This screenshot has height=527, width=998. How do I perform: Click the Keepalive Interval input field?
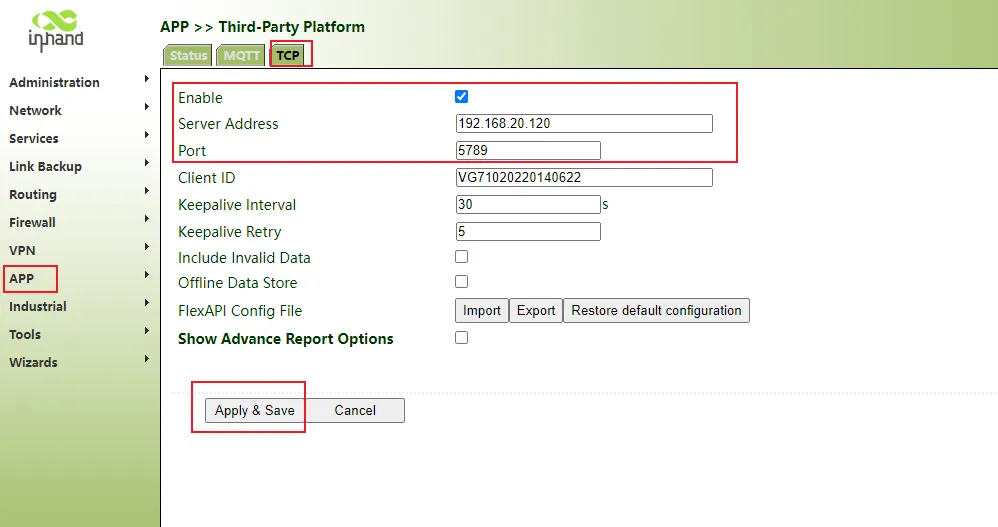(528, 204)
